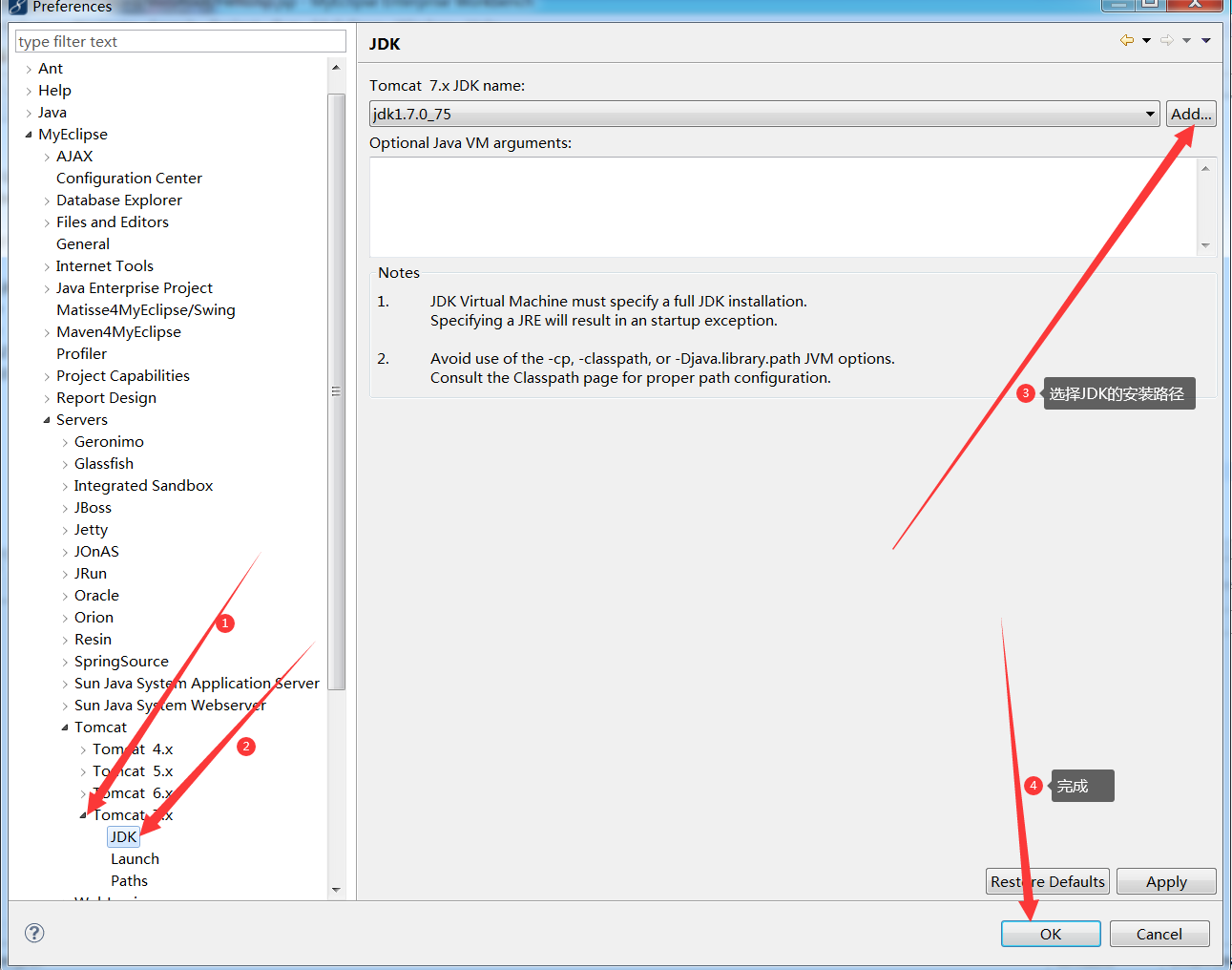This screenshot has height=970, width=1232.
Task: Select Matisse4MyEclipse/Swing item
Action: [146, 309]
